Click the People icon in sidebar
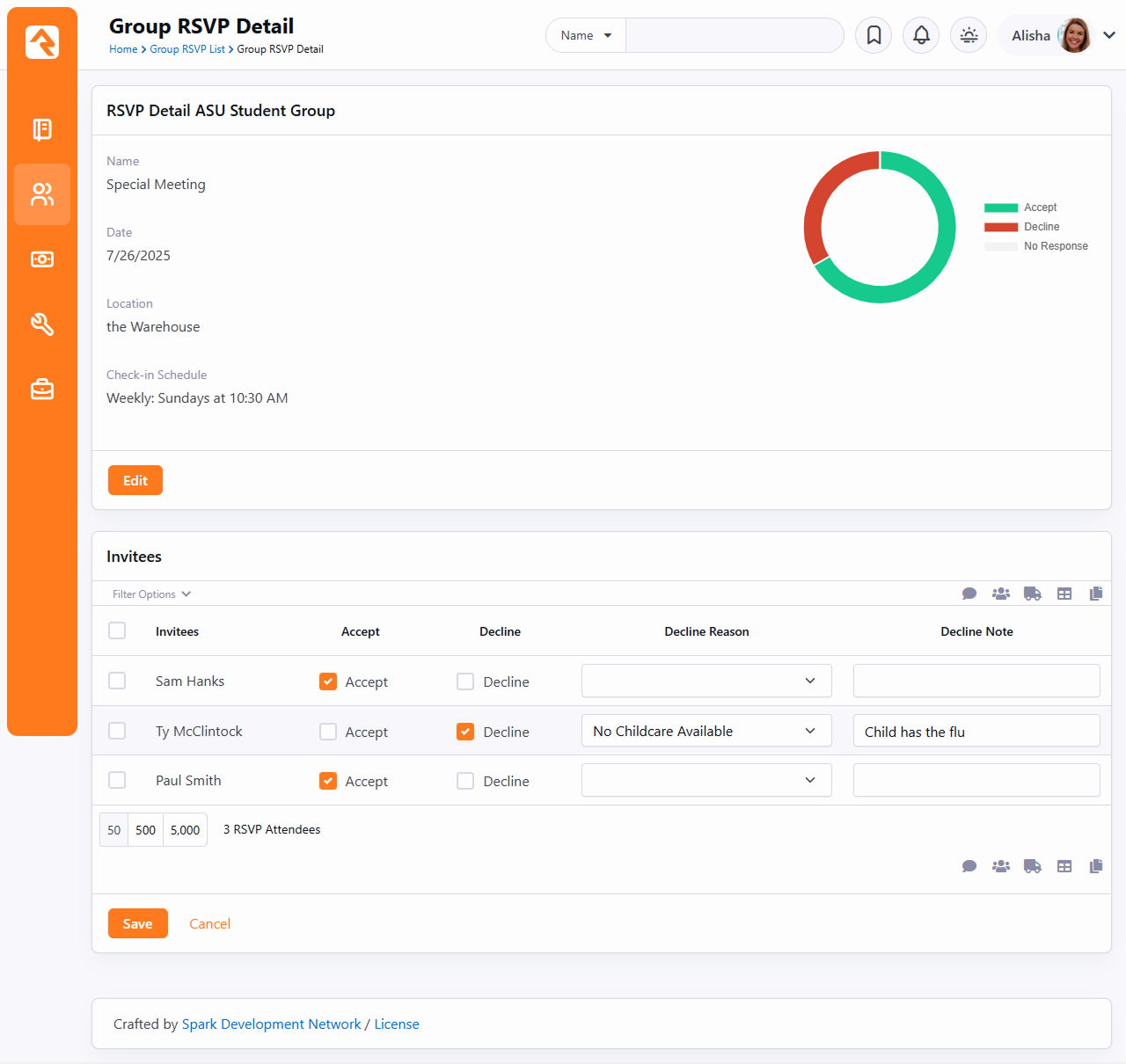The image size is (1126, 1064). (42, 194)
